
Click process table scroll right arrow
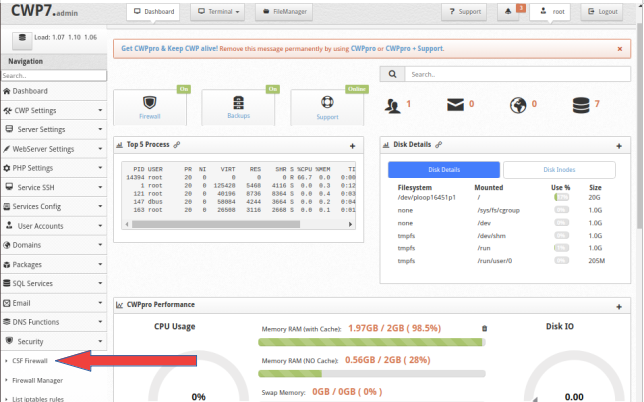click(x=350, y=224)
